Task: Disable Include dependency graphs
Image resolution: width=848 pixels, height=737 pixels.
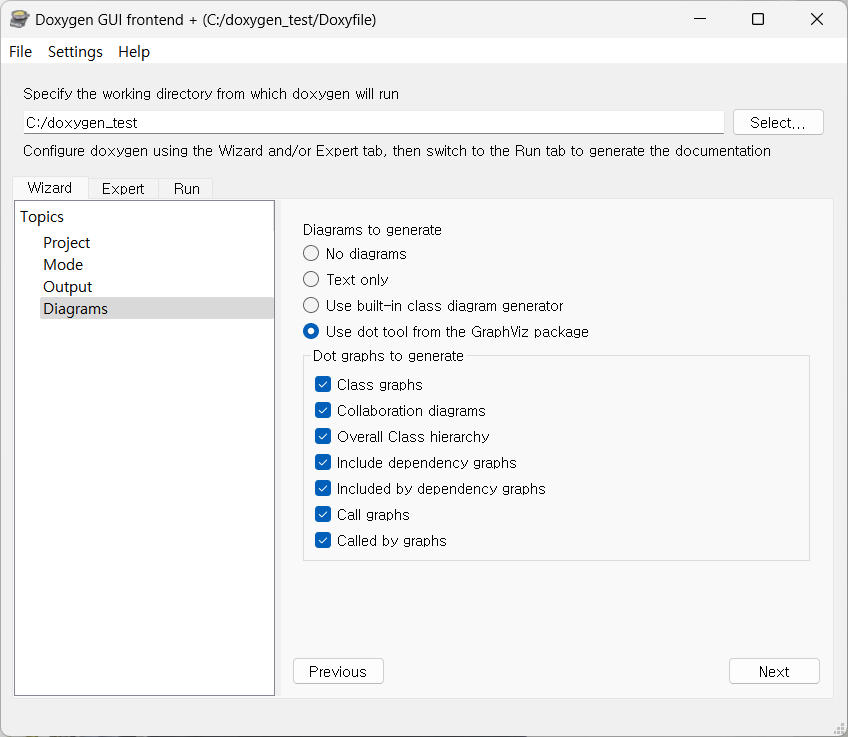Action: pos(323,462)
